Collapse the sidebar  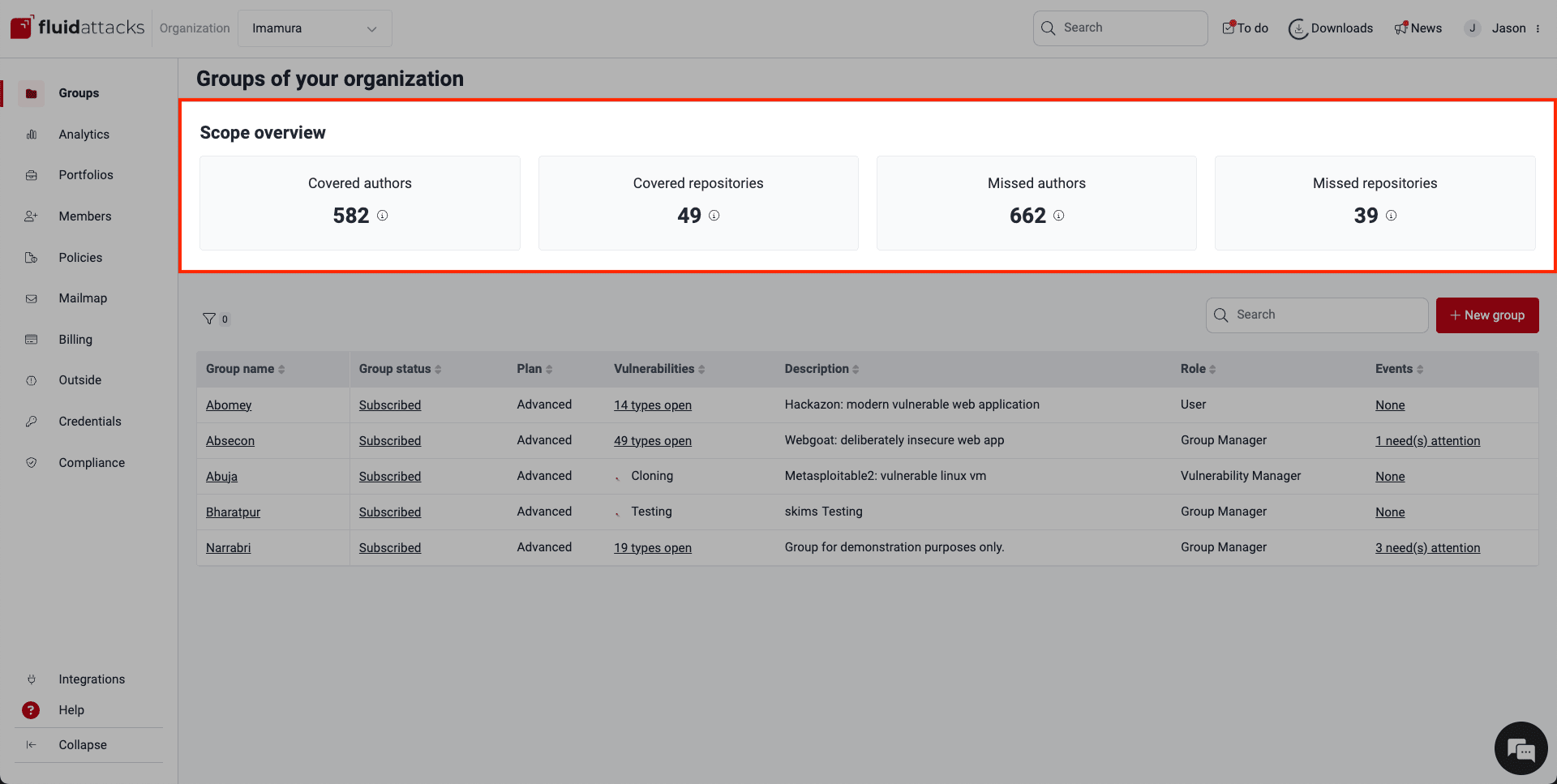[83, 745]
